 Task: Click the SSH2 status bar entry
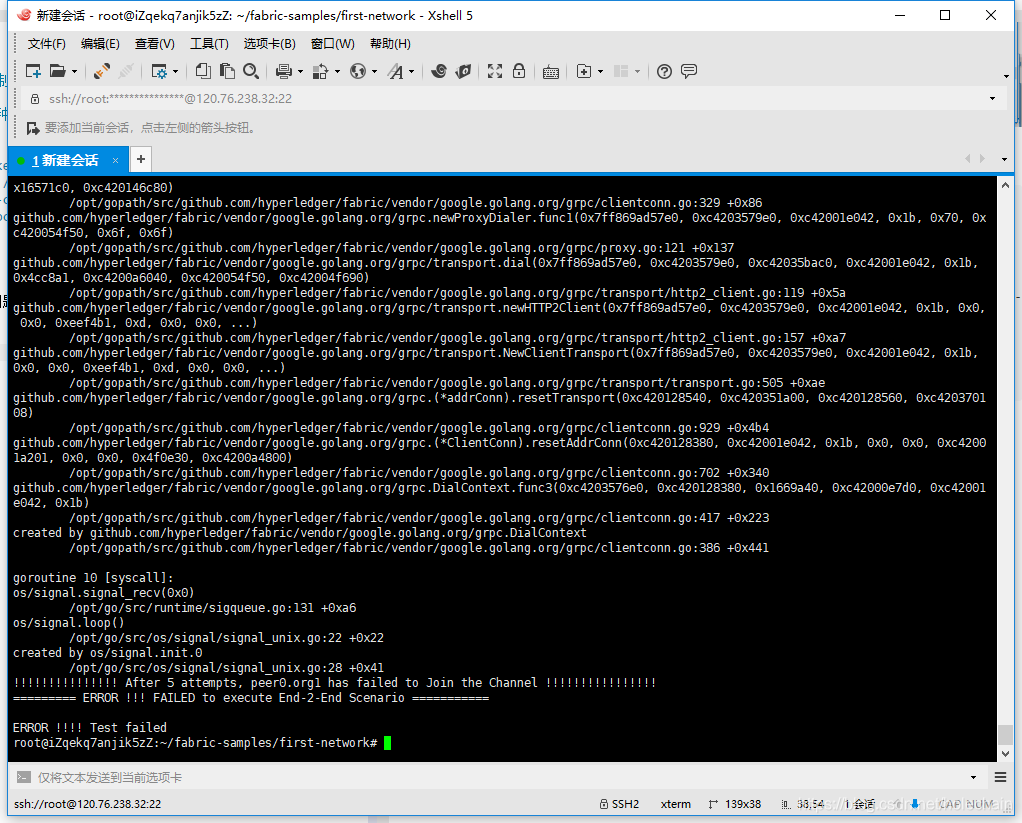click(x=619, y=804)
